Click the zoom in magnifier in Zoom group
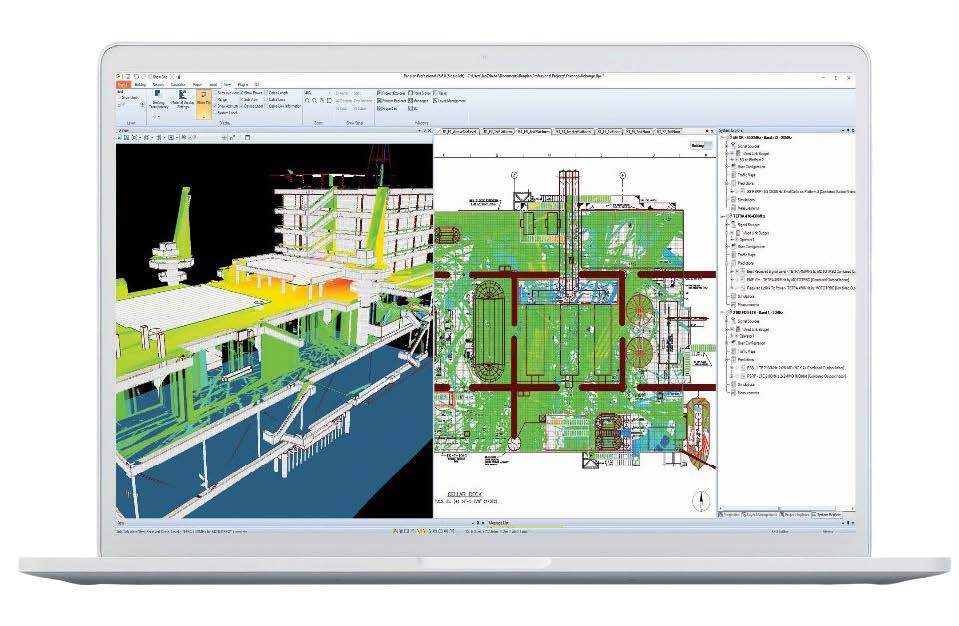Viewport: 959px width, 626px height. click(306, 100)
